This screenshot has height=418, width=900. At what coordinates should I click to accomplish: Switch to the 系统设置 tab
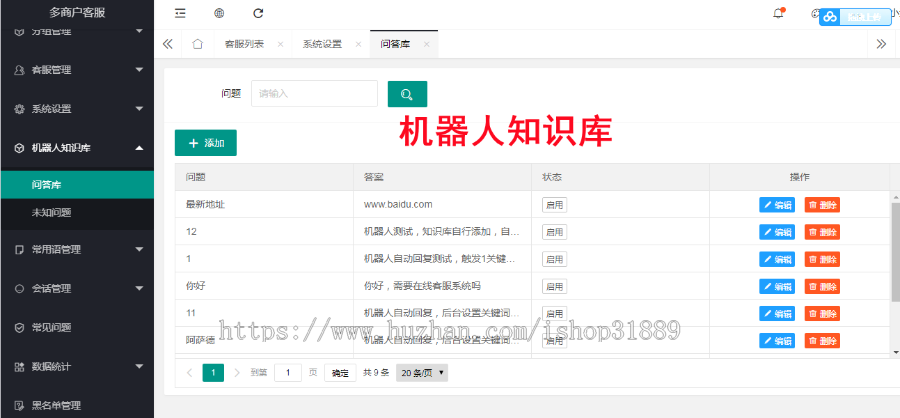[323, 44]
